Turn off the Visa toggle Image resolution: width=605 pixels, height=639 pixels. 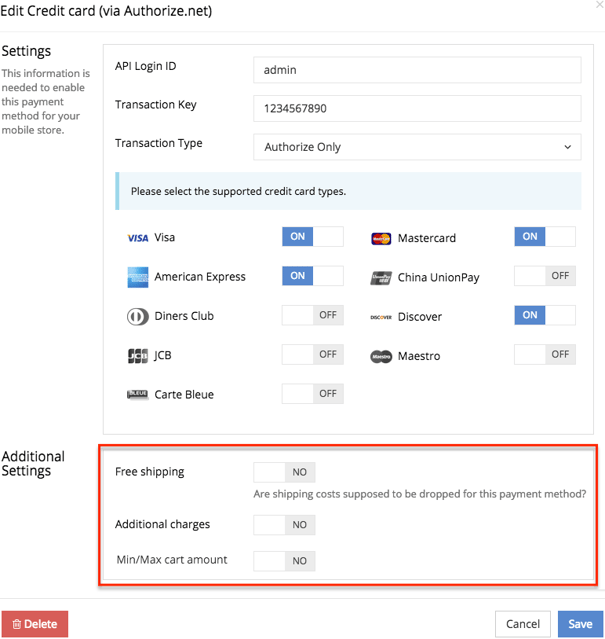(x=312, y=236)
